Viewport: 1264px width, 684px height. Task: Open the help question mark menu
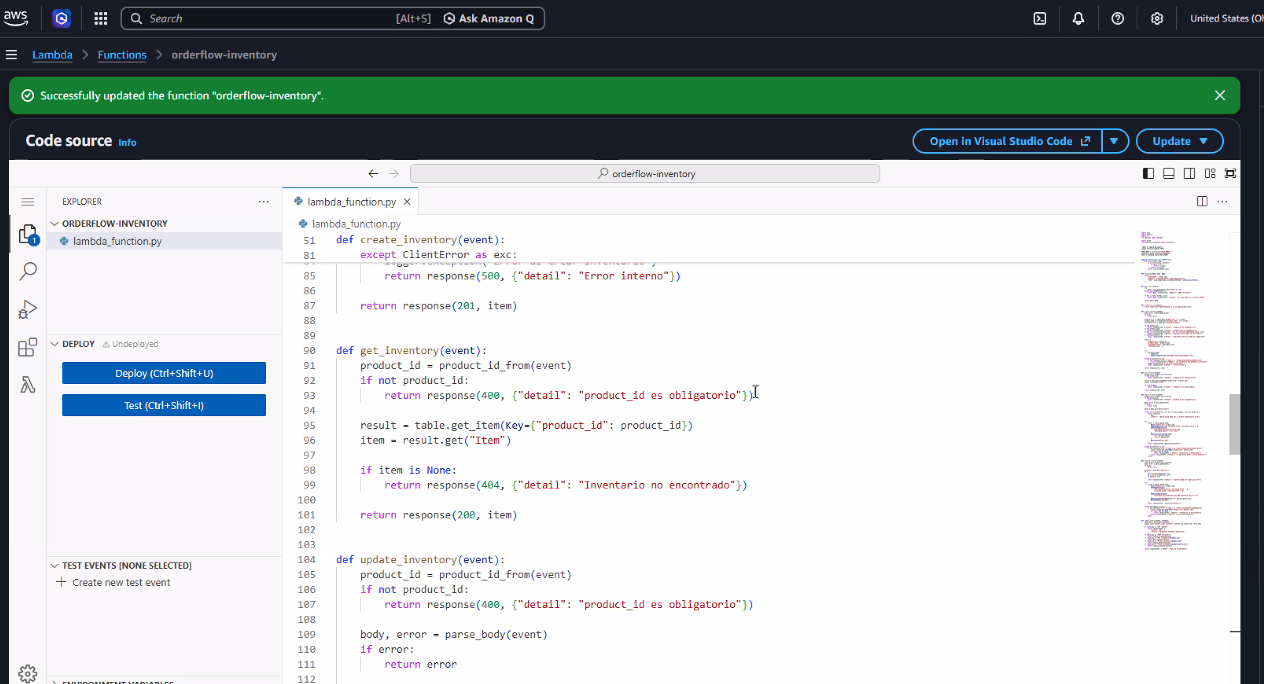pos(1118,18)
